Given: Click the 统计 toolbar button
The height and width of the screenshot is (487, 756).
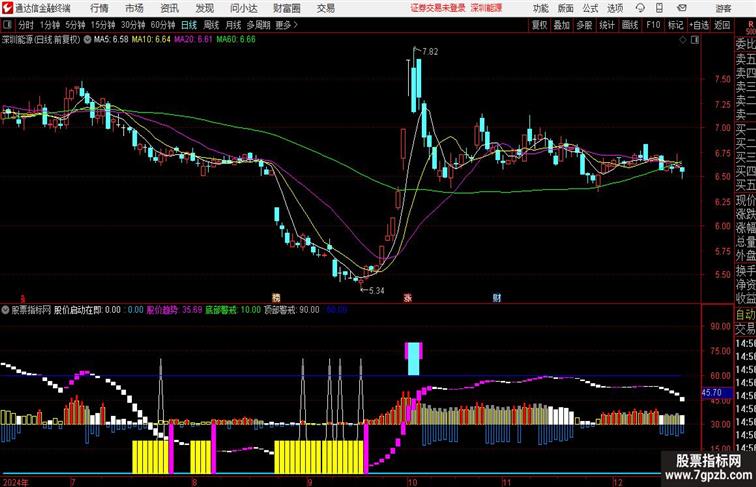Looking at the screenshot, I should tap(607, 25).
